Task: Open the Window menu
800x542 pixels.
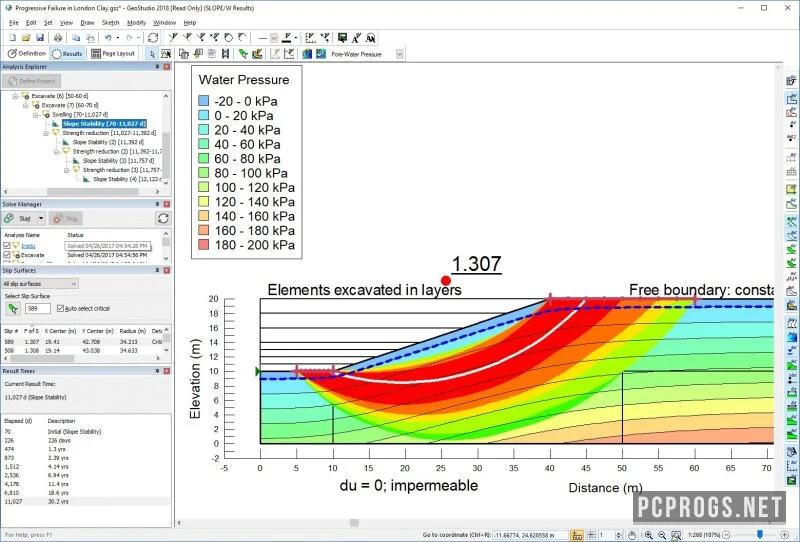Action: (x=164, y=23)
